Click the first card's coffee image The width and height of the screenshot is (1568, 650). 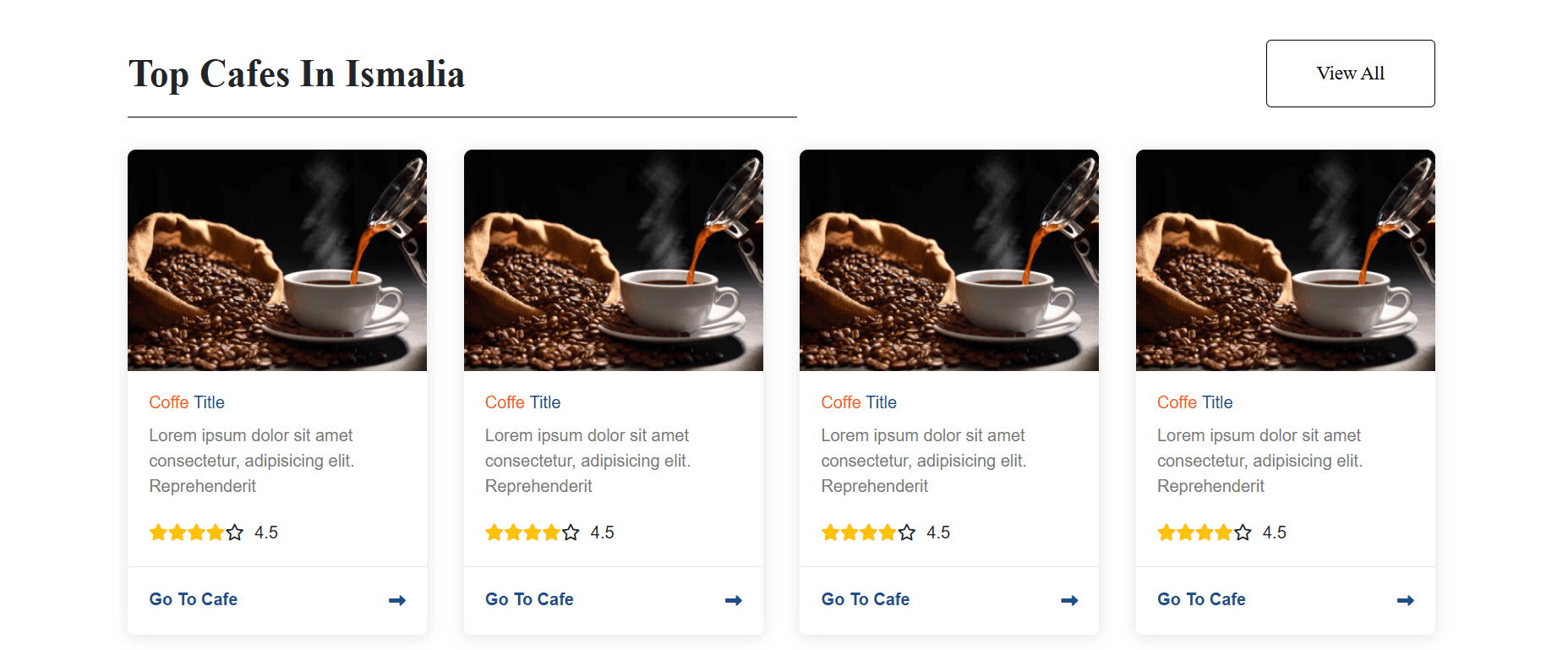click(277, 260)
